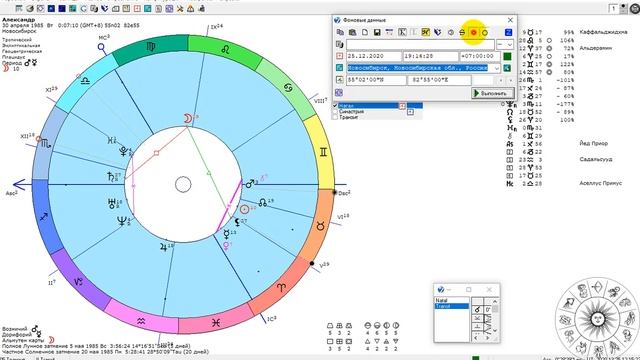Click the blank new page icon in dialog

tap(365, 32)
